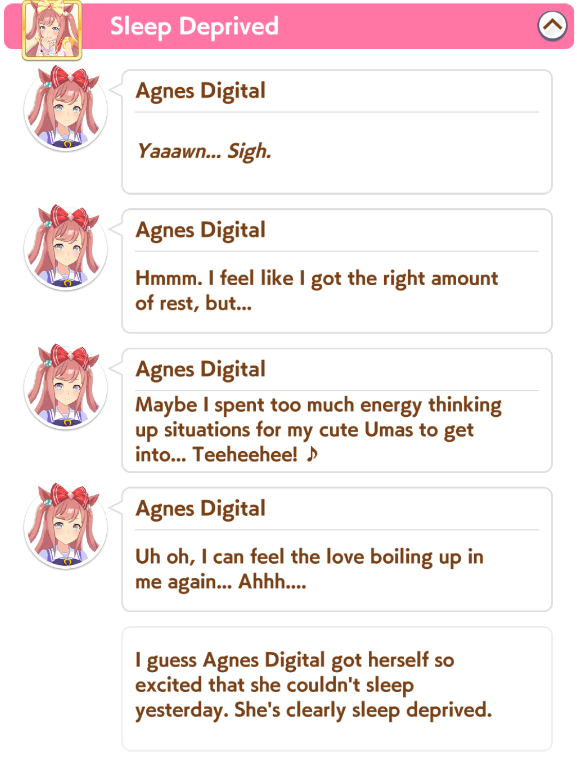Click the Sleep Deprived pink header bar
577x779 pixels.
[289, 26]
